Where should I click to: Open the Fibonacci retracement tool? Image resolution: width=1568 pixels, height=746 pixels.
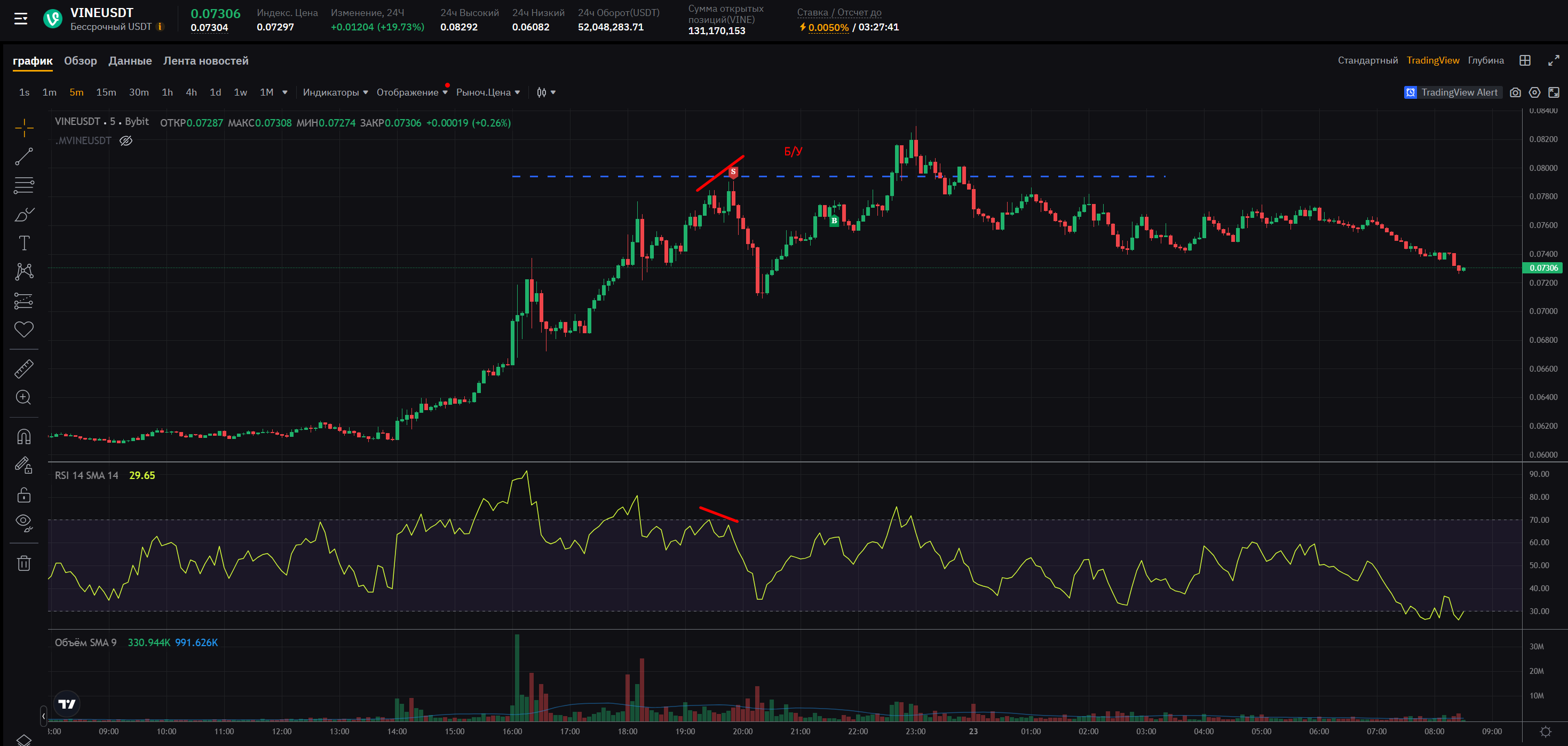[23, 185]
